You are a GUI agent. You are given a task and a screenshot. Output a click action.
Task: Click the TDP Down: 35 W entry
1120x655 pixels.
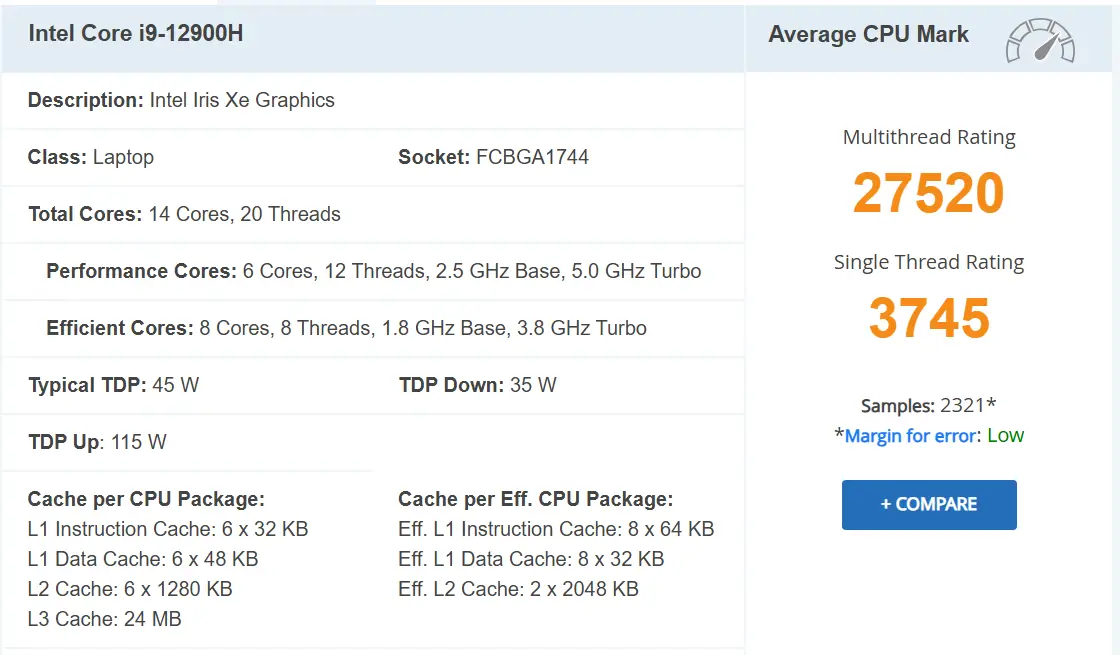477,385
